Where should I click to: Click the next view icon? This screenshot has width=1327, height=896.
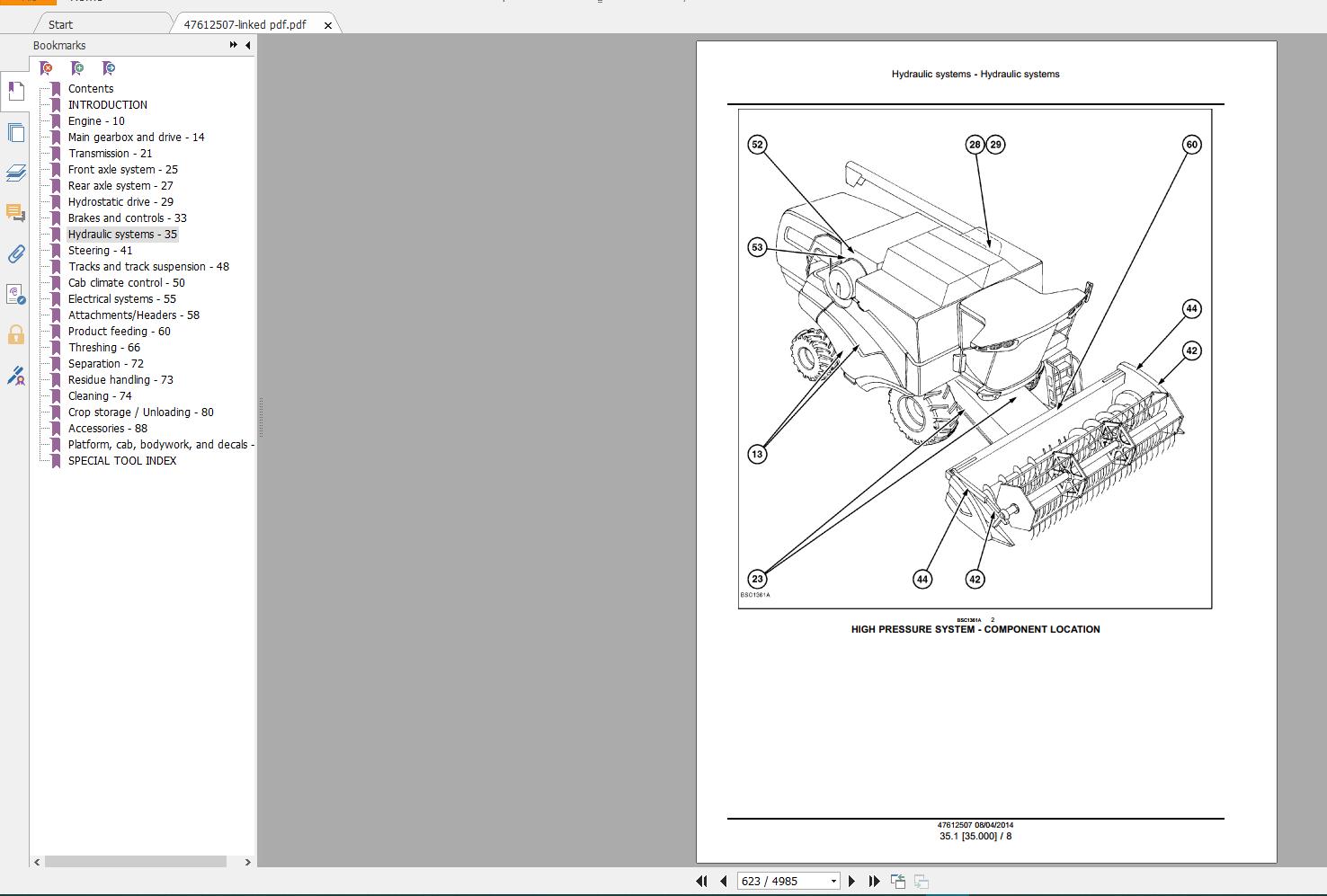(x=921, y=881)
